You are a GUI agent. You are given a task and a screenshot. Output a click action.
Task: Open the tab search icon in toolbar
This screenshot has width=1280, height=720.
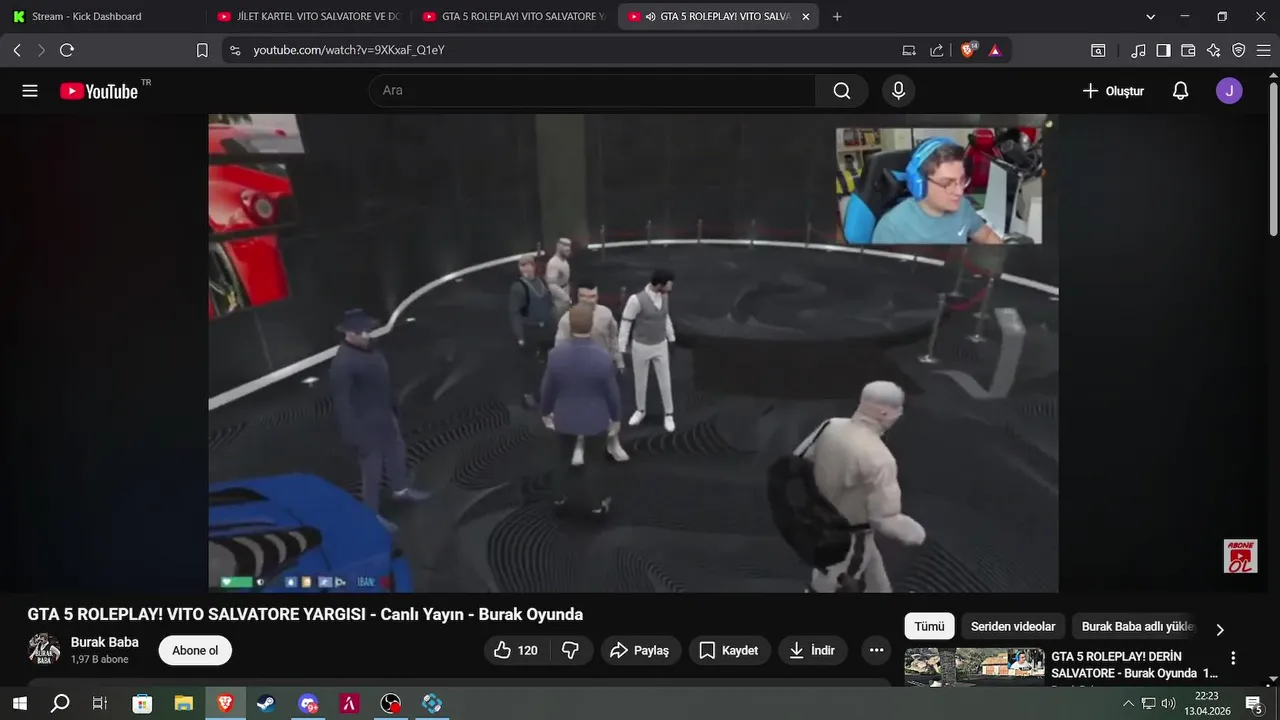click(x=1098, y=50)
